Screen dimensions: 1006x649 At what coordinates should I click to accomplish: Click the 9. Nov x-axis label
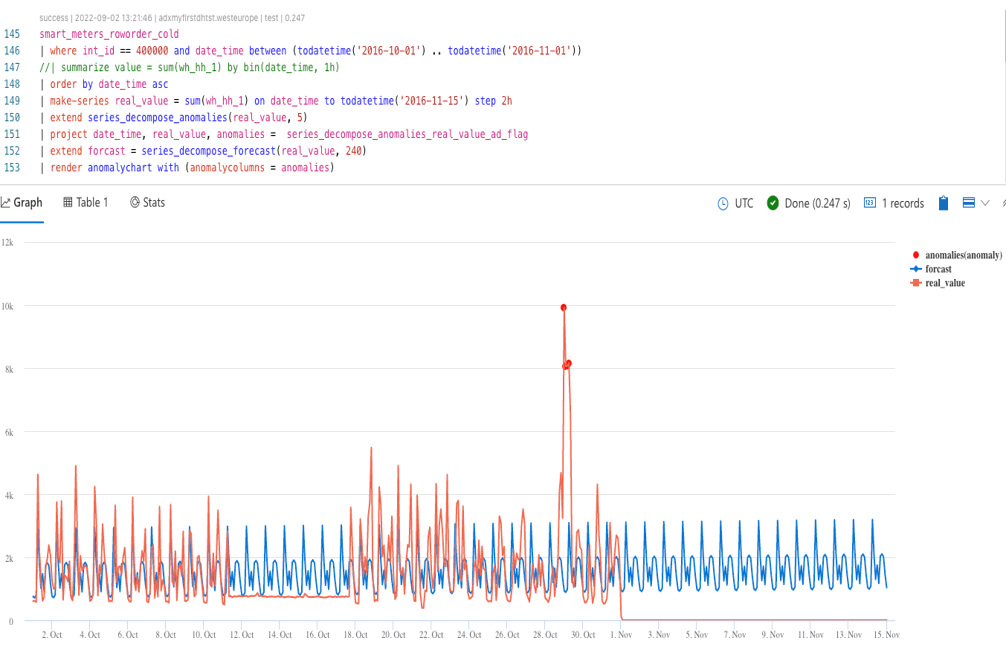(772, 634)
